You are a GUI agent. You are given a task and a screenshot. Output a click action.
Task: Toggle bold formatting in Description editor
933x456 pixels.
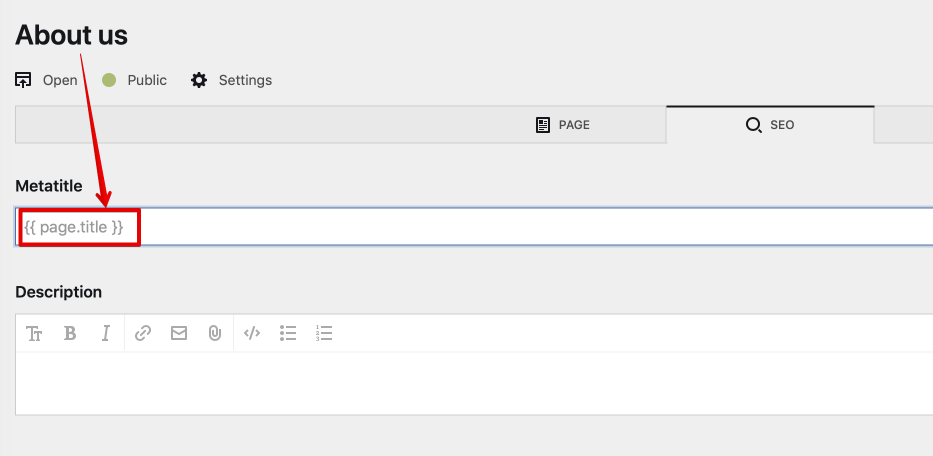pyautogui.click(x=70, y=334)
